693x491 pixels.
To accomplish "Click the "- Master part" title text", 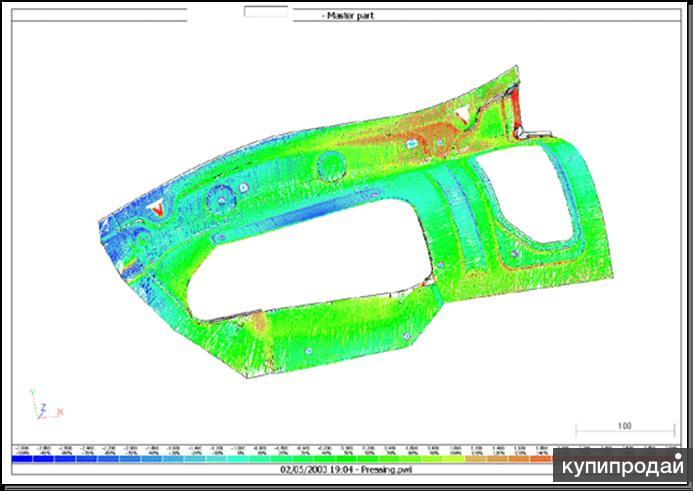I will pyautogui.click(x=350, y=15).
